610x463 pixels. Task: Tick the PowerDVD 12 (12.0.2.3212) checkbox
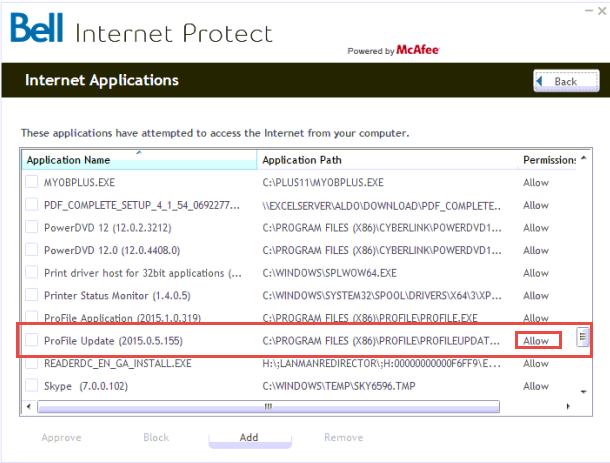click(32, 227)
